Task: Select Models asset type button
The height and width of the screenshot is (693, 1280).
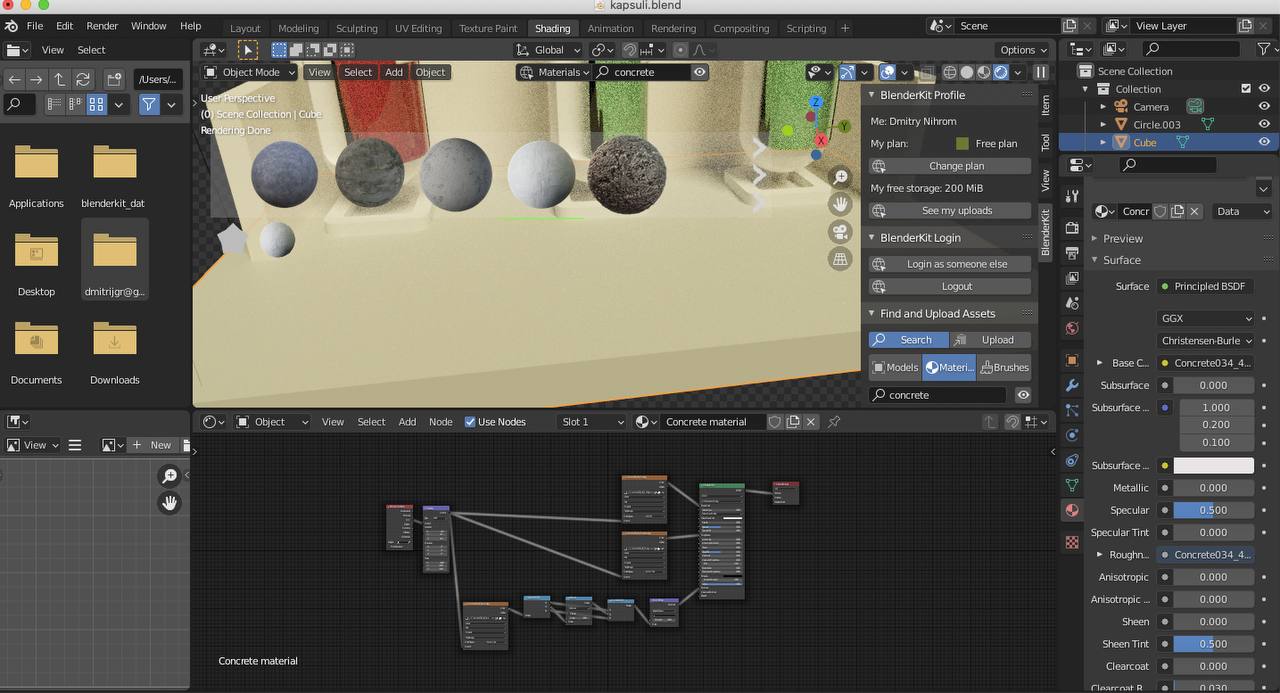Action: [895, 367]
